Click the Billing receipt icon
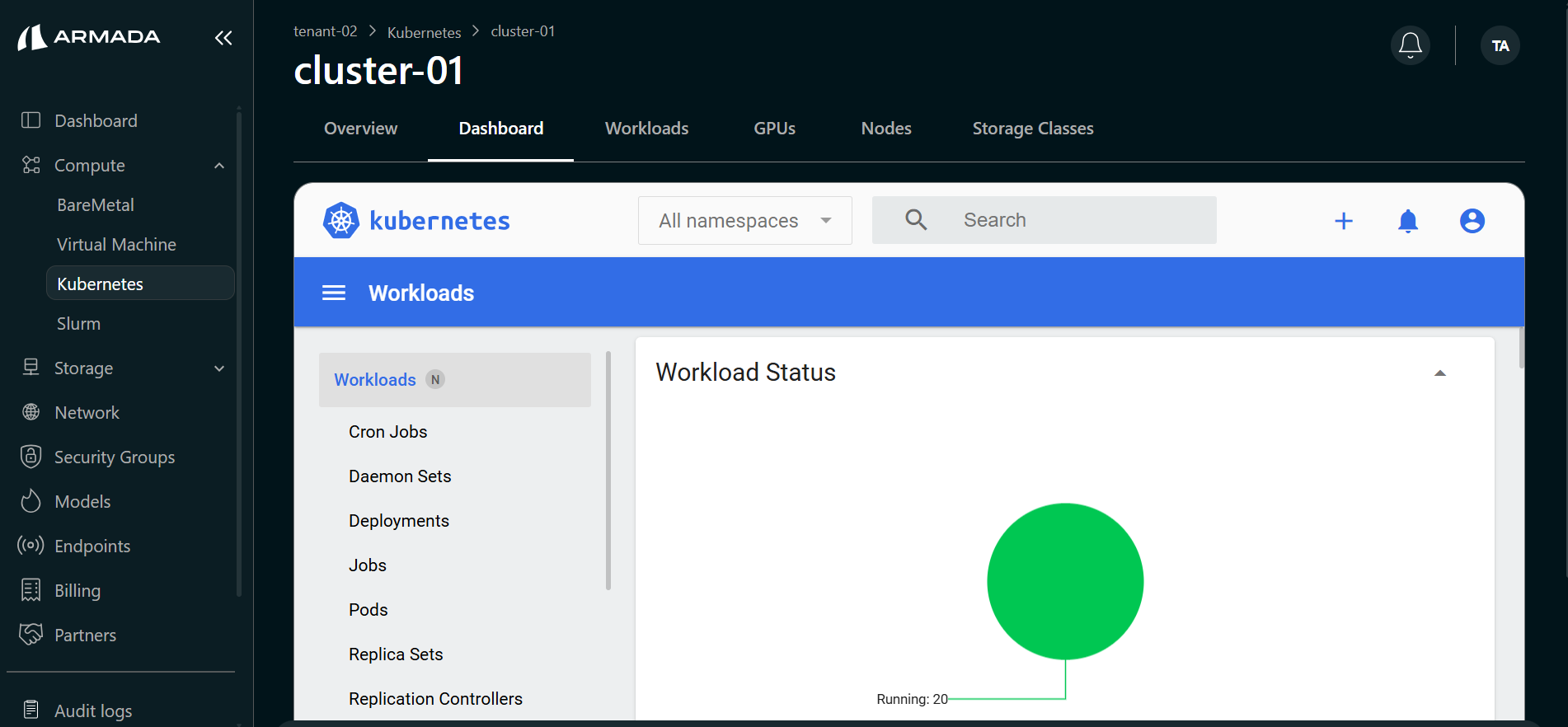The width and height of the screenshot is (1568, 727). [x=31, y=590]
